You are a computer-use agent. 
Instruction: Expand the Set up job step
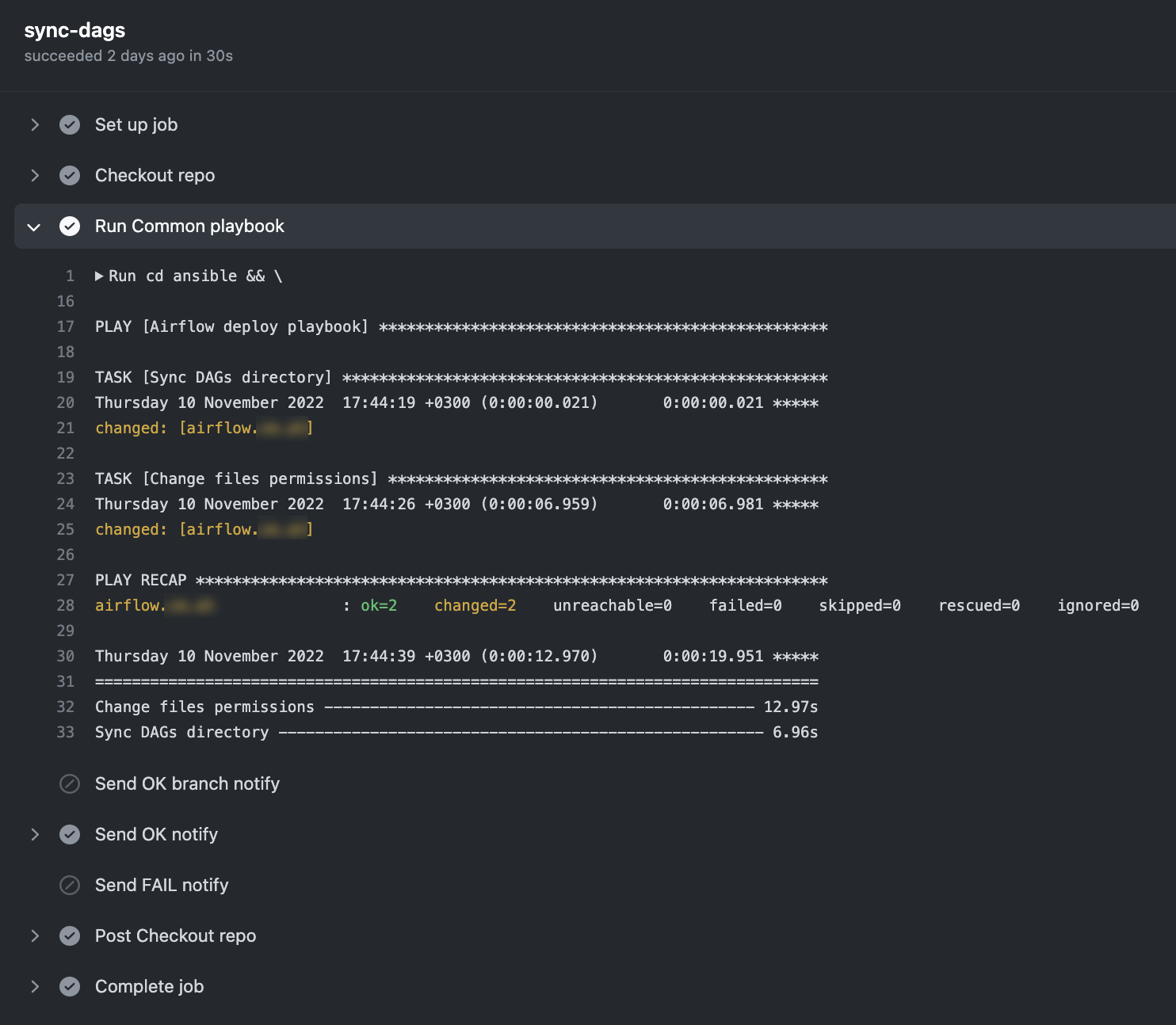click(x=35, y=125)
